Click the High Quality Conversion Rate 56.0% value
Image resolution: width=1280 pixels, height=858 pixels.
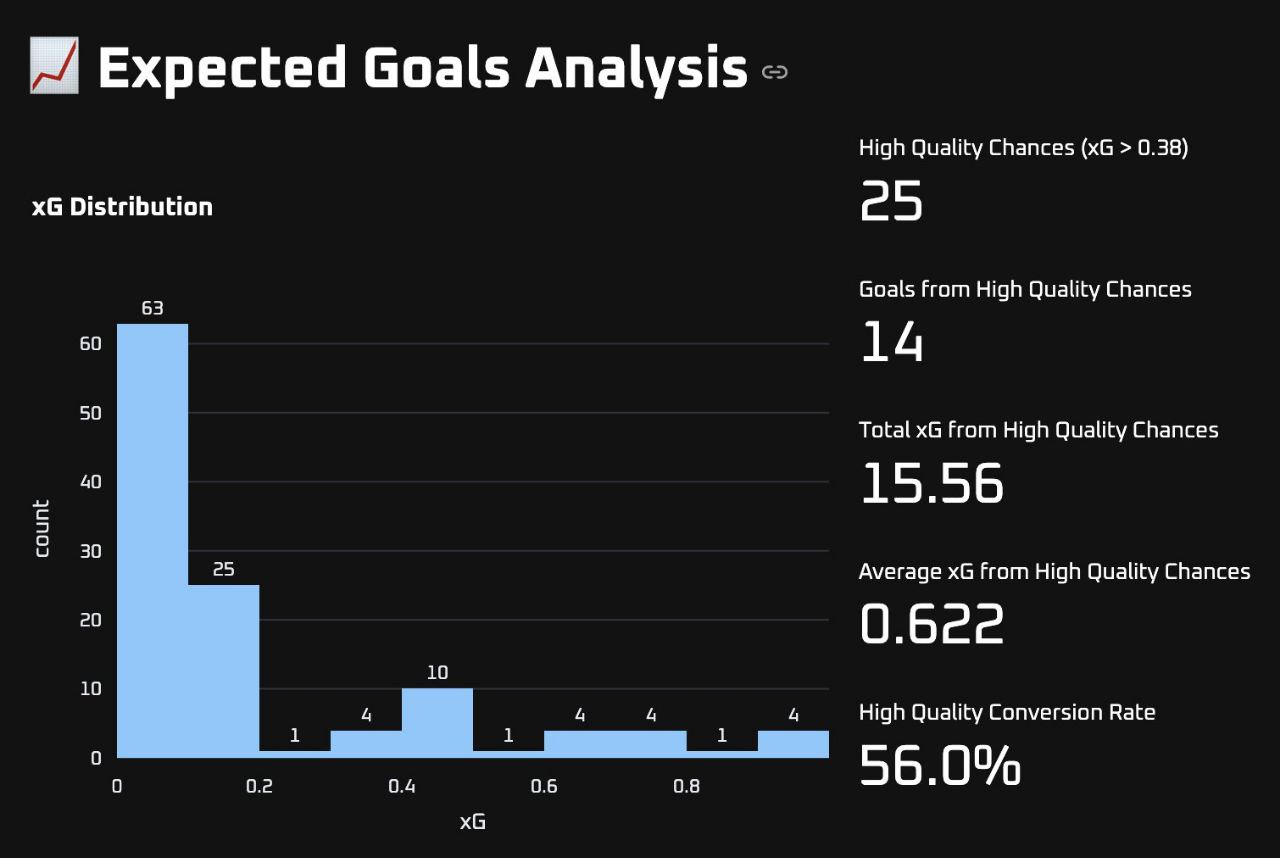939,766
